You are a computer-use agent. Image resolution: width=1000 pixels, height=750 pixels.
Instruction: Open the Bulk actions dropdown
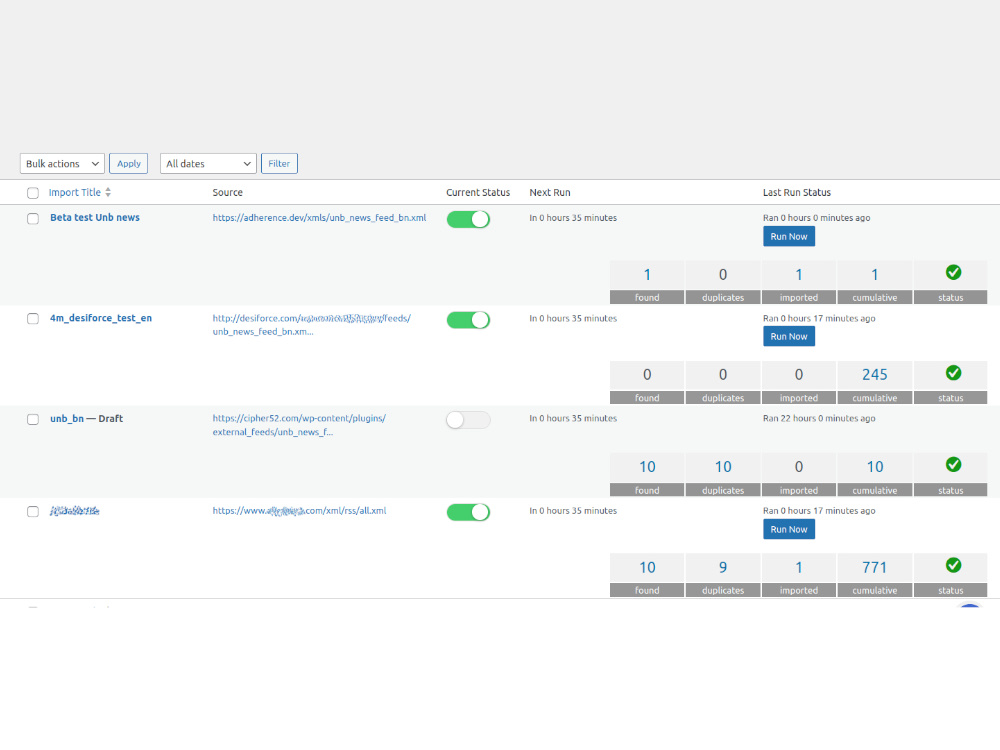pyautogui.click(x=62, y=163)
